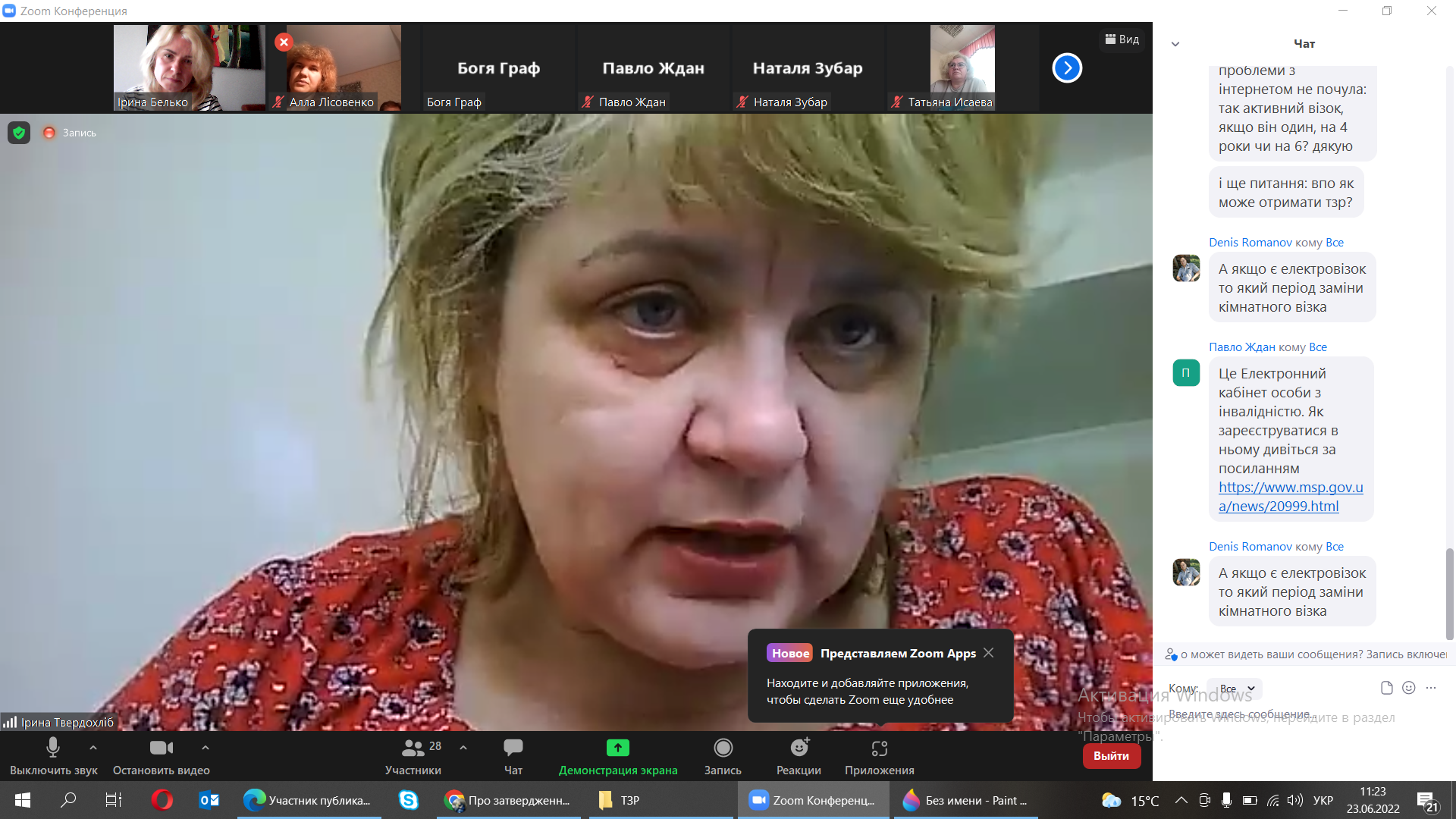Image resolution: width=1456 pixels, height=819 pixels.
Task: Select Павло Ждан participant tile
Action: click(x=653, y=67)
